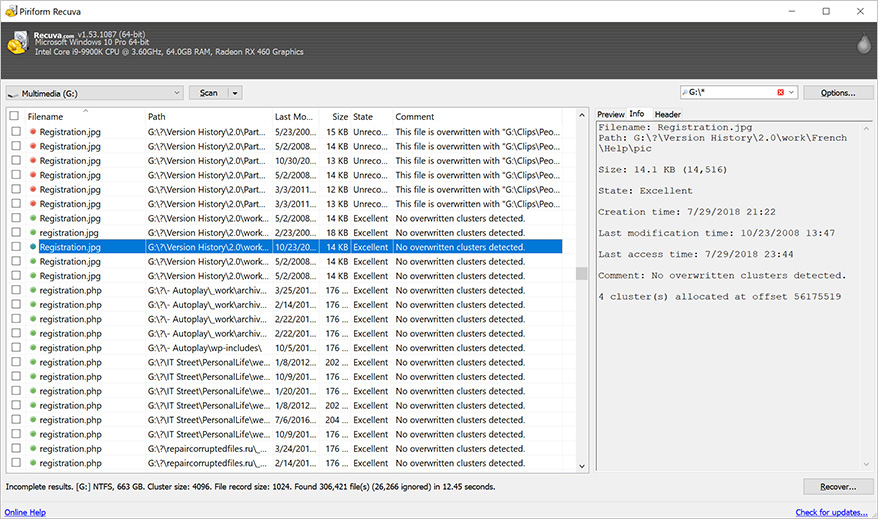Check the box for the 3/25/201 registration.php
The height and width of the screenshot is (519, 878).
tap(16, 290)
